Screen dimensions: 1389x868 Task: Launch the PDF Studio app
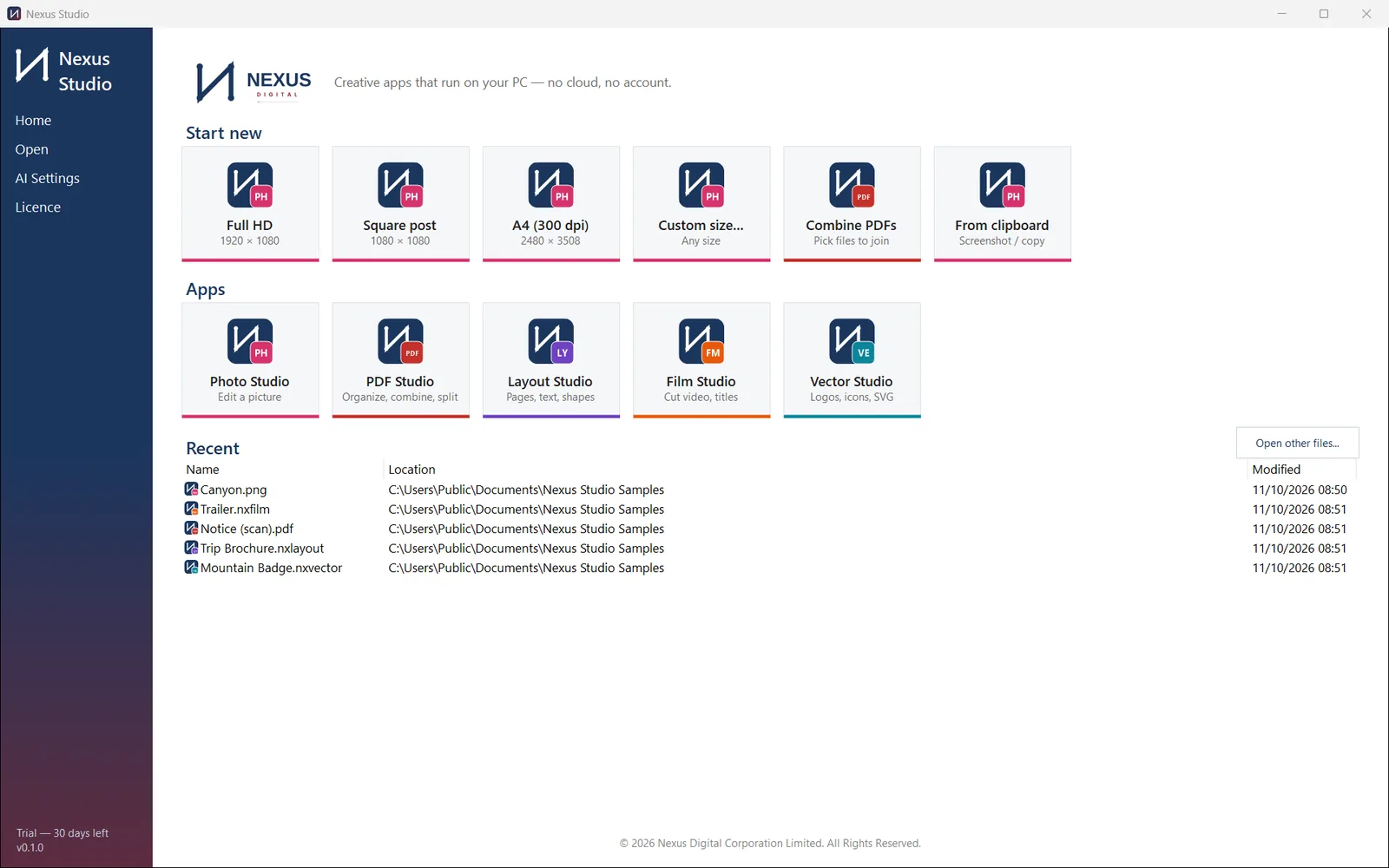(400, 359)
